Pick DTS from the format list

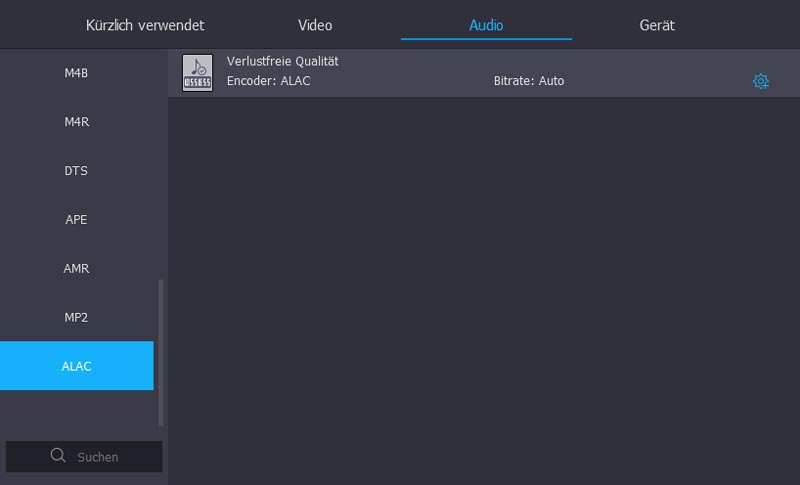[77, 171]
